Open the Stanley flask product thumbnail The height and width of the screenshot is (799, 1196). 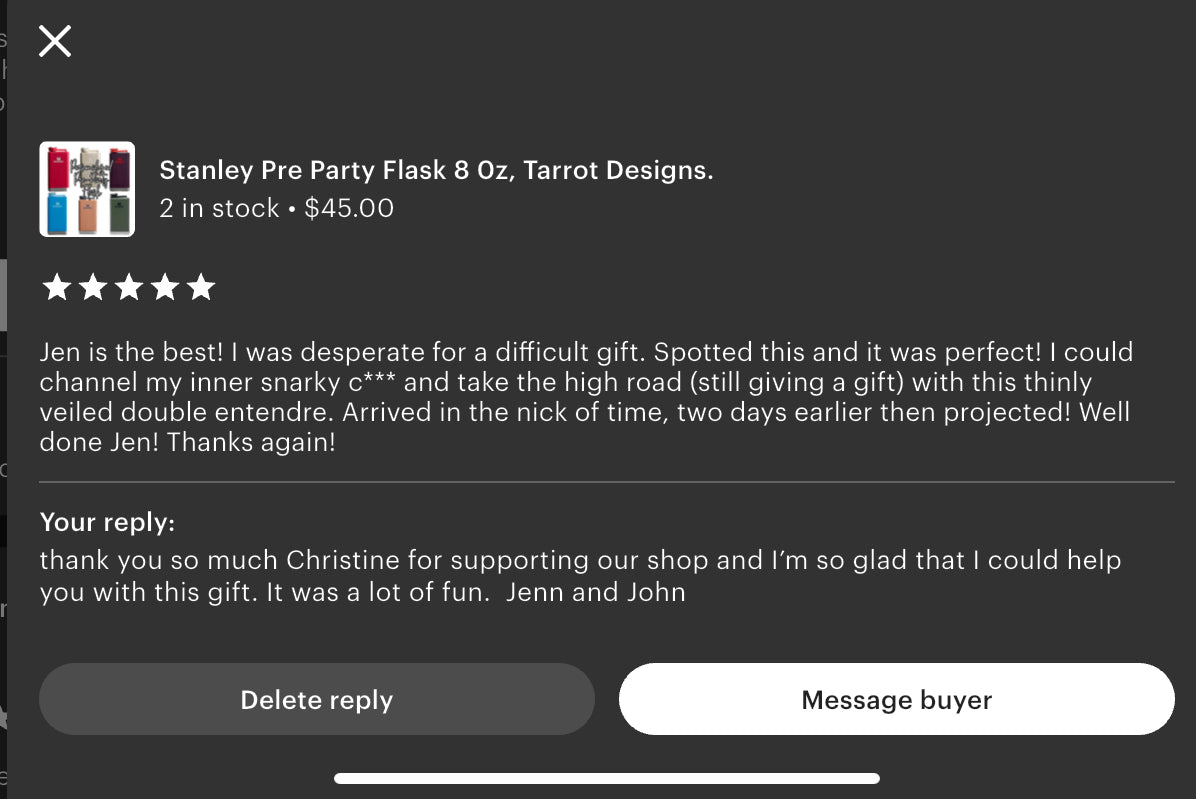point(87,189)
